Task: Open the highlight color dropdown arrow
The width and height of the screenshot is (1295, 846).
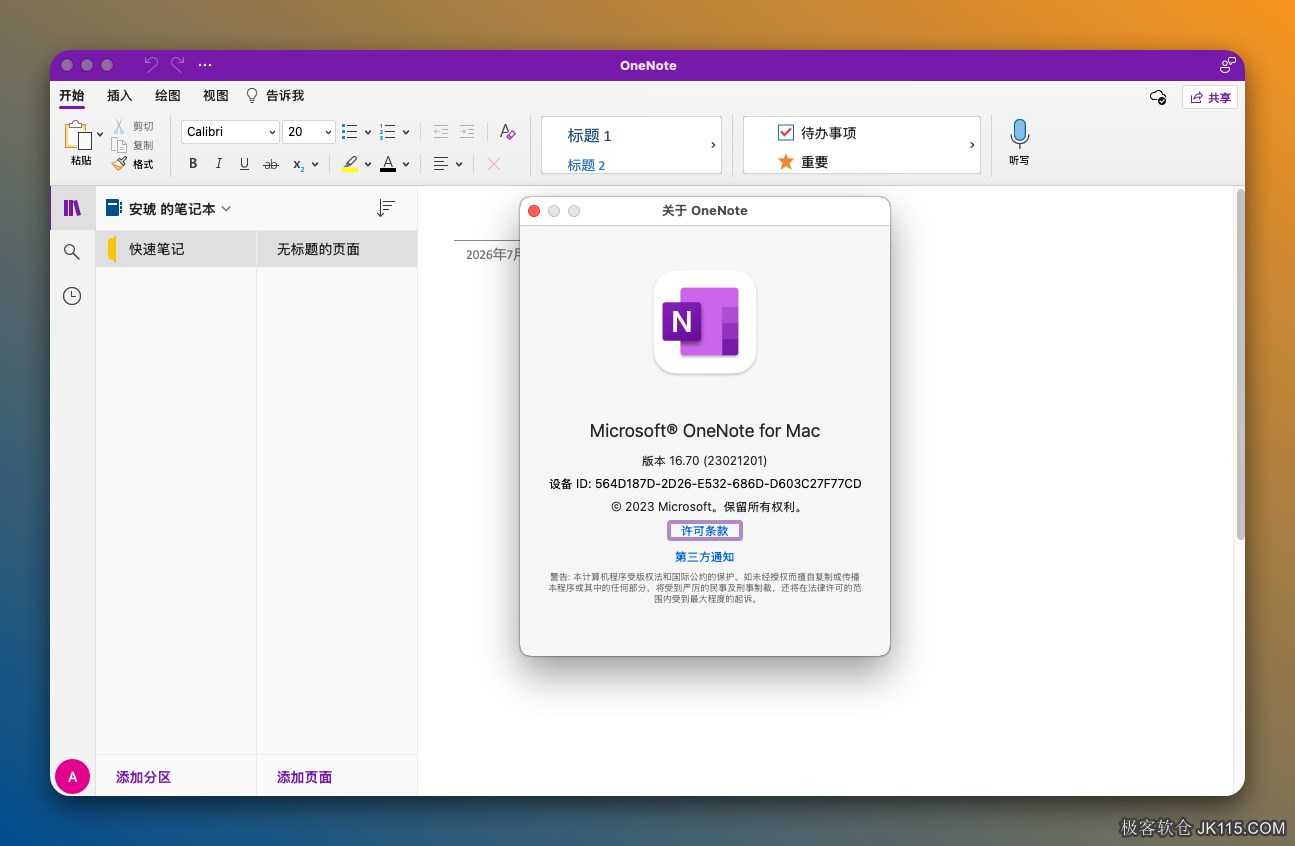Action: pyautogui.click(x=368, y=164)
